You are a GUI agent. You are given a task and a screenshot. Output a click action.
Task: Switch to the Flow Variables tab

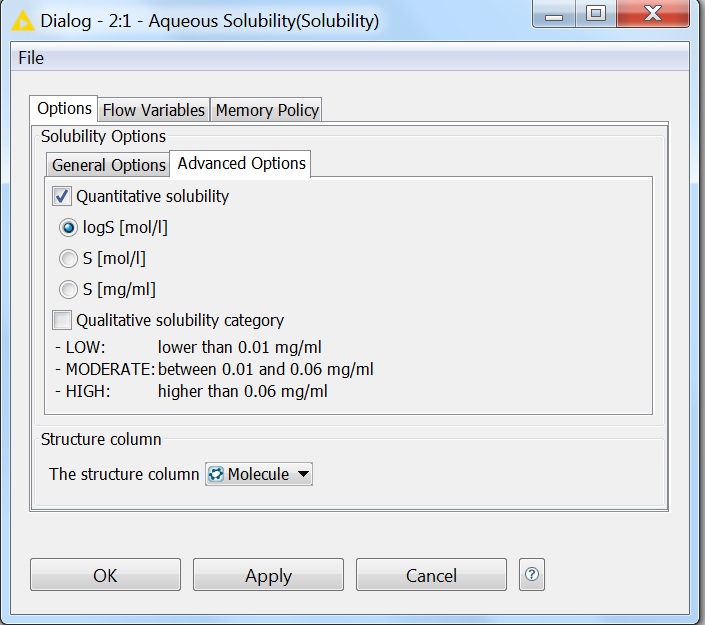coord(153,110)
